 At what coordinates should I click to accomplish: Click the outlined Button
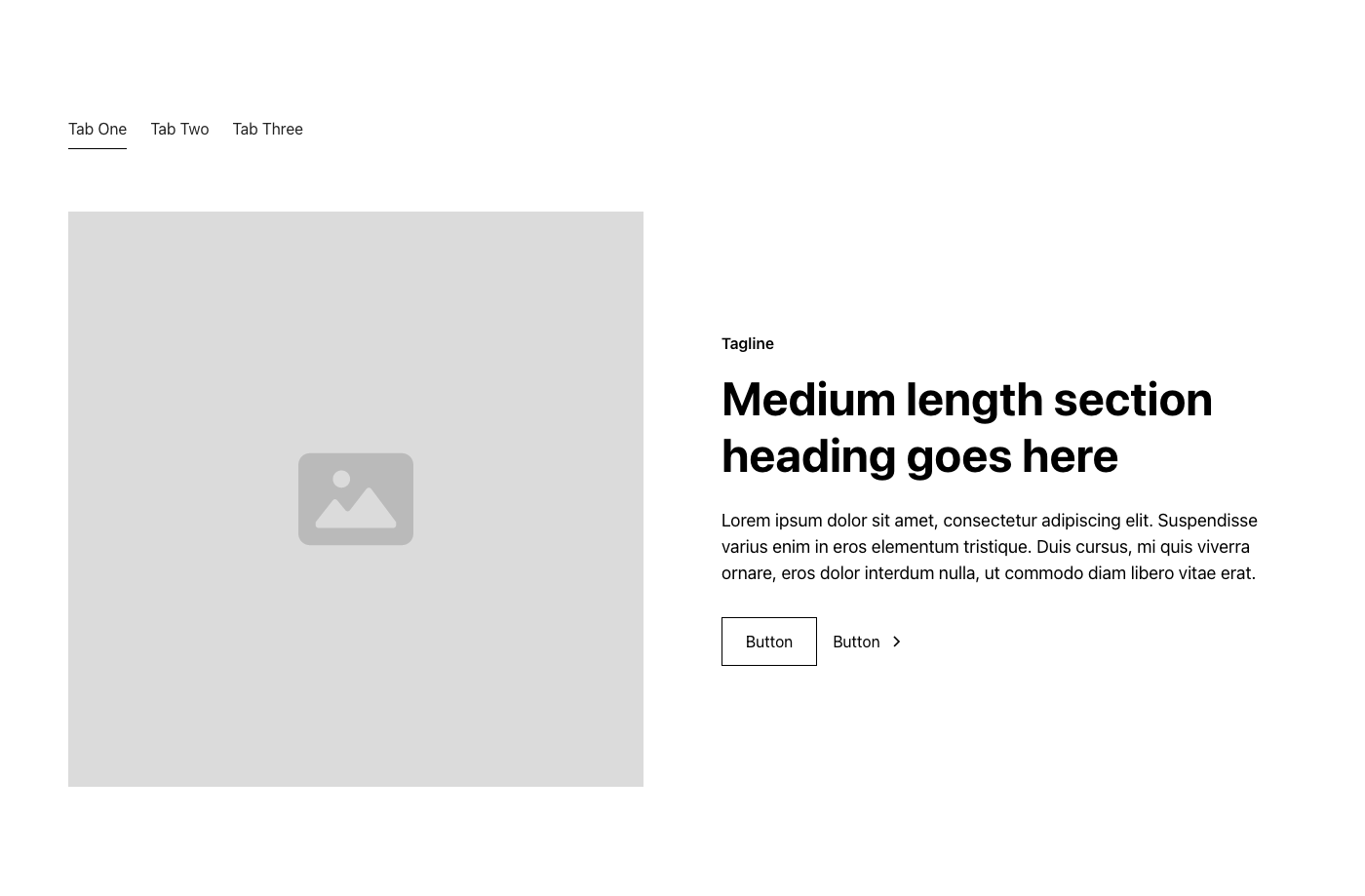(769, 642)
